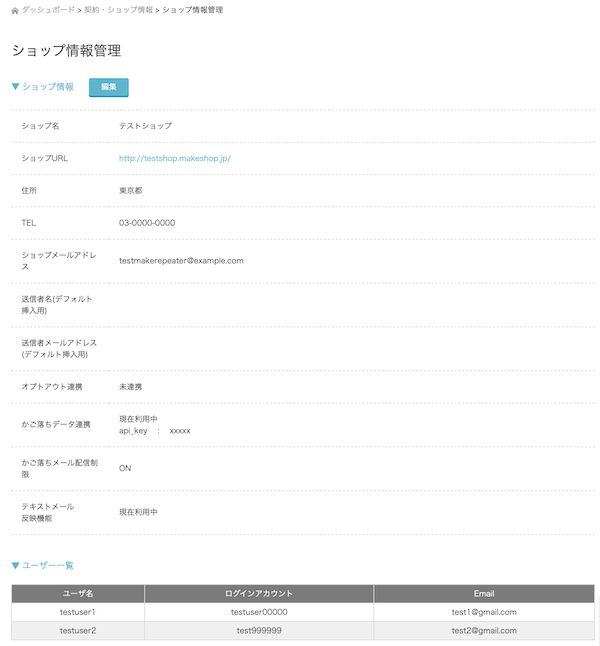The height and width of the screenshot is (646, 600).
Task: Click the testmakerepeater@example.com shop email value
Action: 181,260
